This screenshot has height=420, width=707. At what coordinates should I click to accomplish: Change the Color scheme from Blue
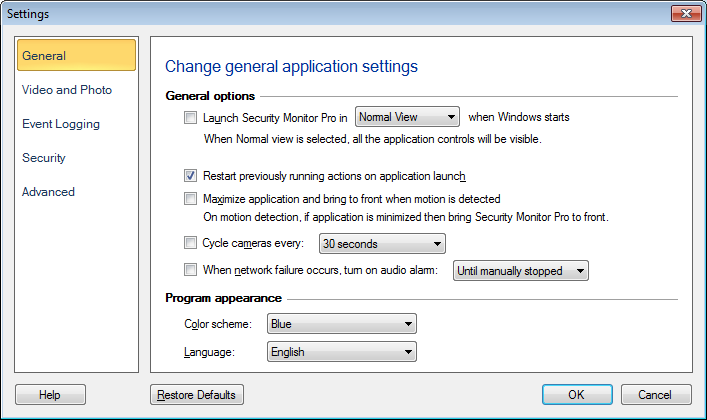click(341, 324)
